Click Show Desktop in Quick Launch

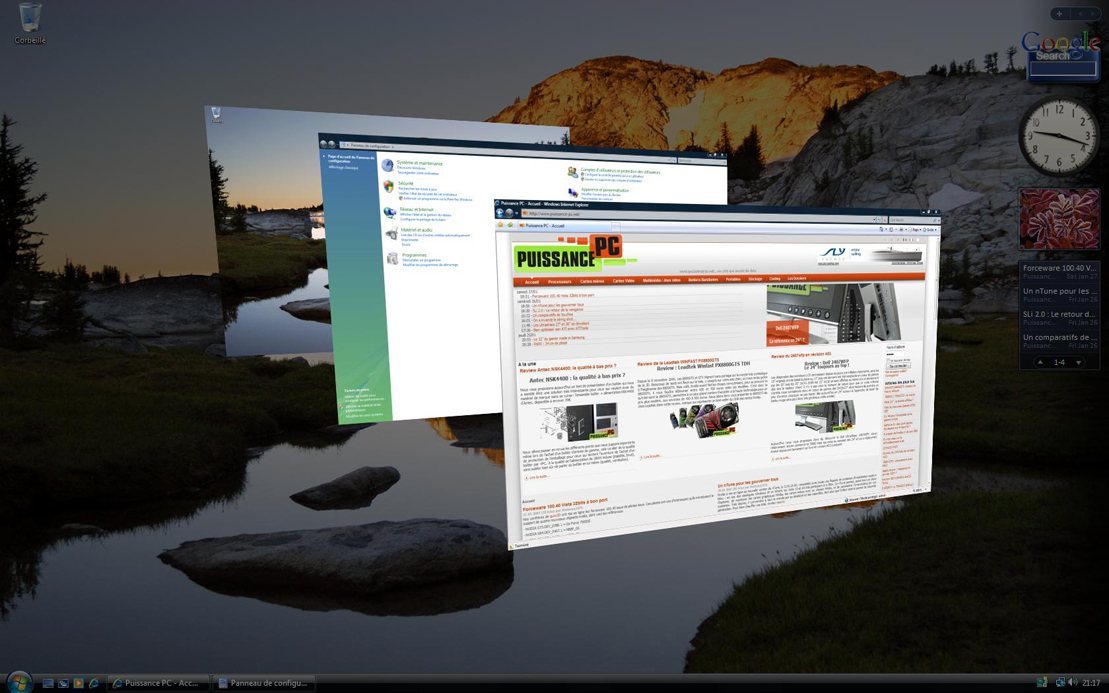47,683
